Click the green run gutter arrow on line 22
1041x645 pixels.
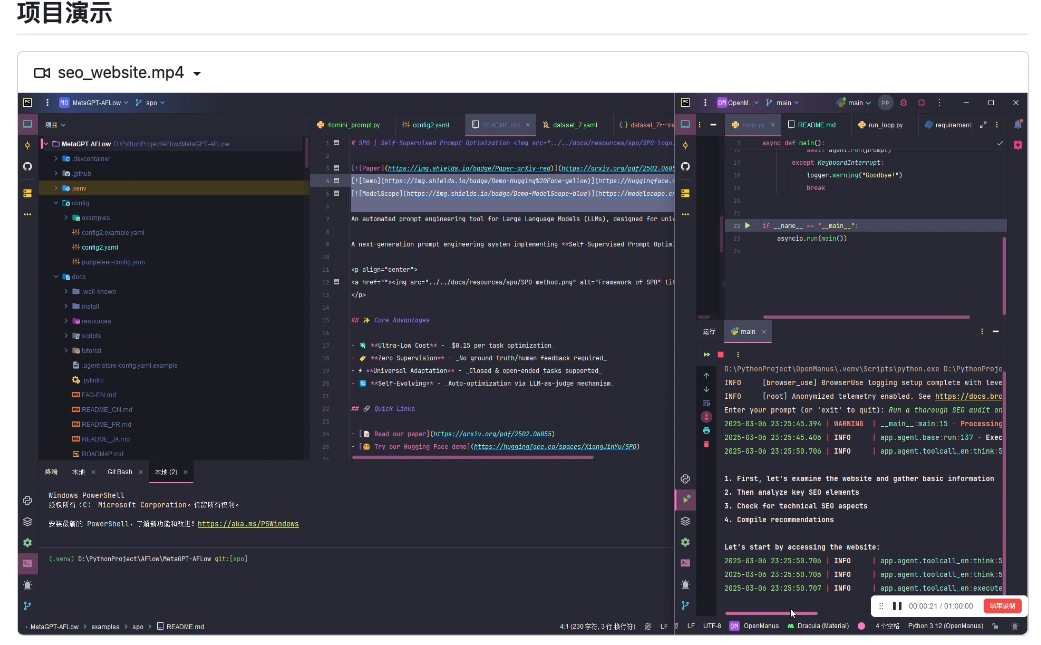pos(747,226)
